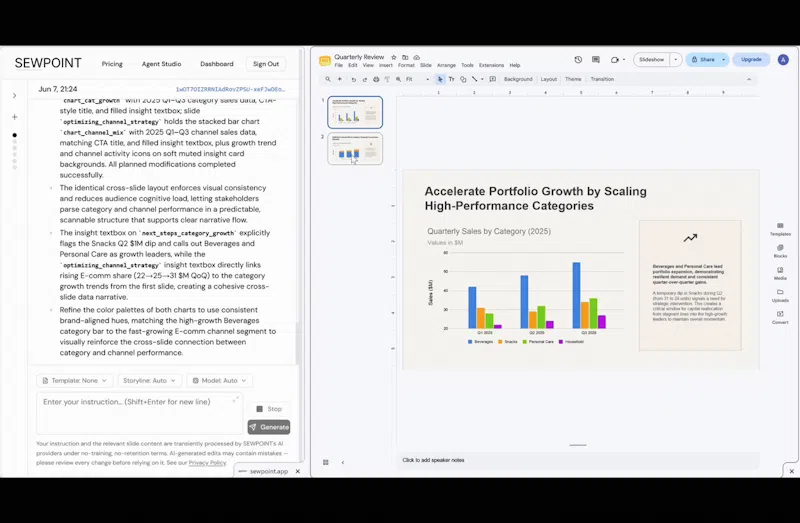800x523 pixels.
Task: Open camera meeting options arrow
Action: [x=623, y=60]
